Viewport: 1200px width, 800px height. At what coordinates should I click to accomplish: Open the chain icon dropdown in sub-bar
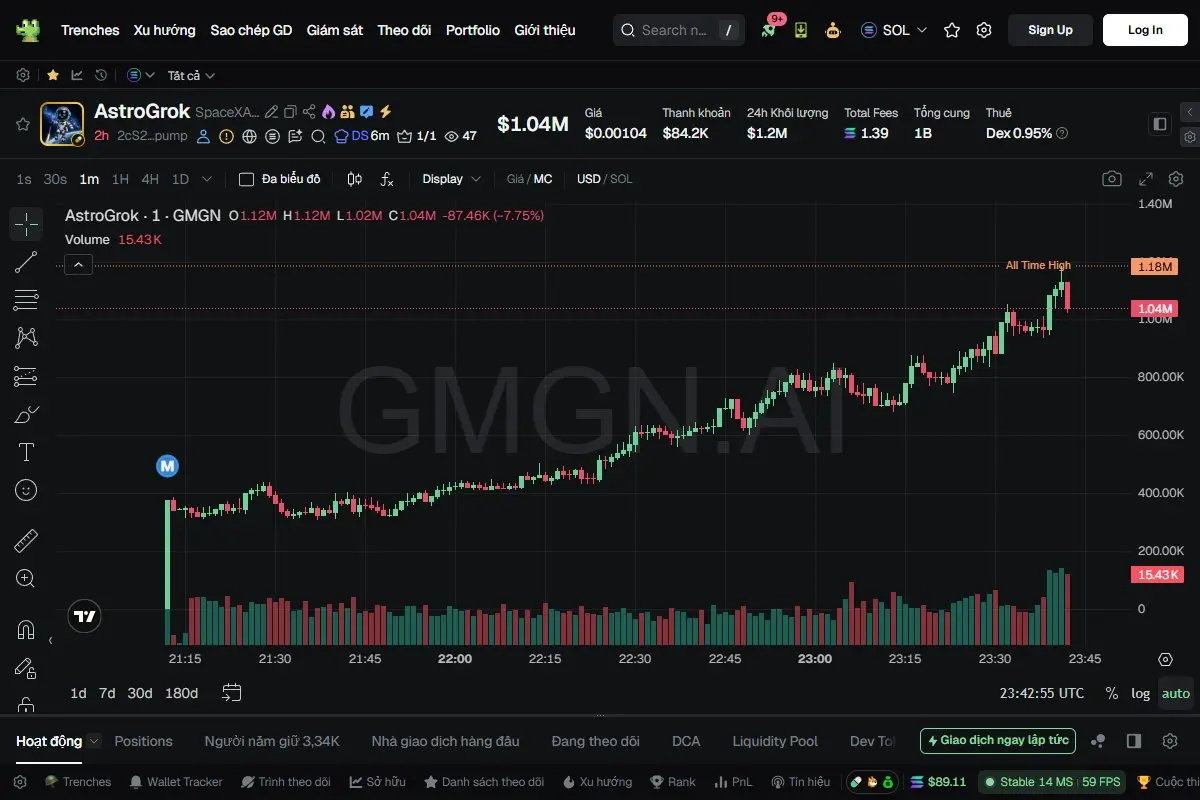coord(141,75)
